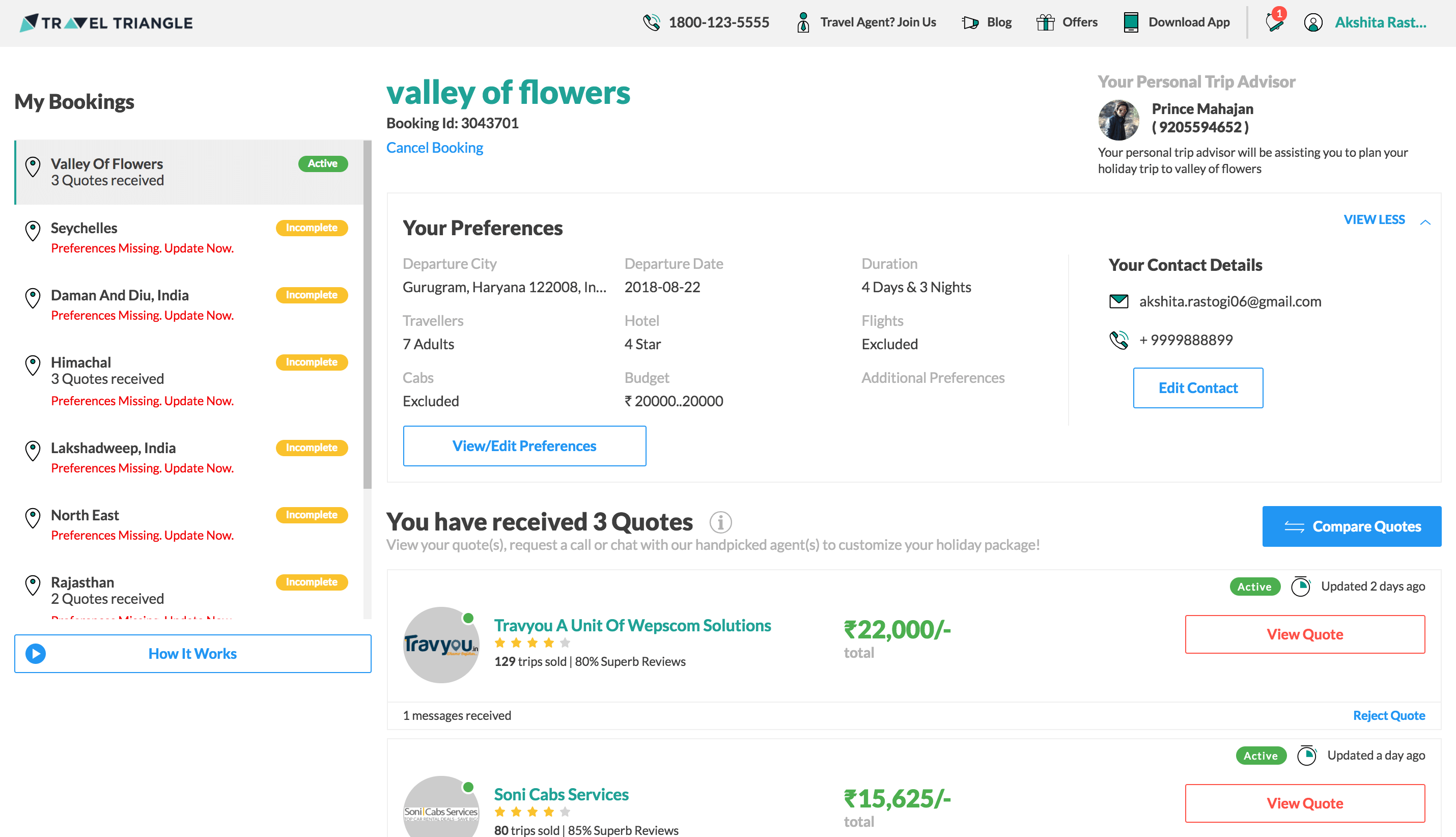Viewport: 1456px width, 837px height.
Task: Click the Travel Triangle logo
Action: tap(106, 22)
